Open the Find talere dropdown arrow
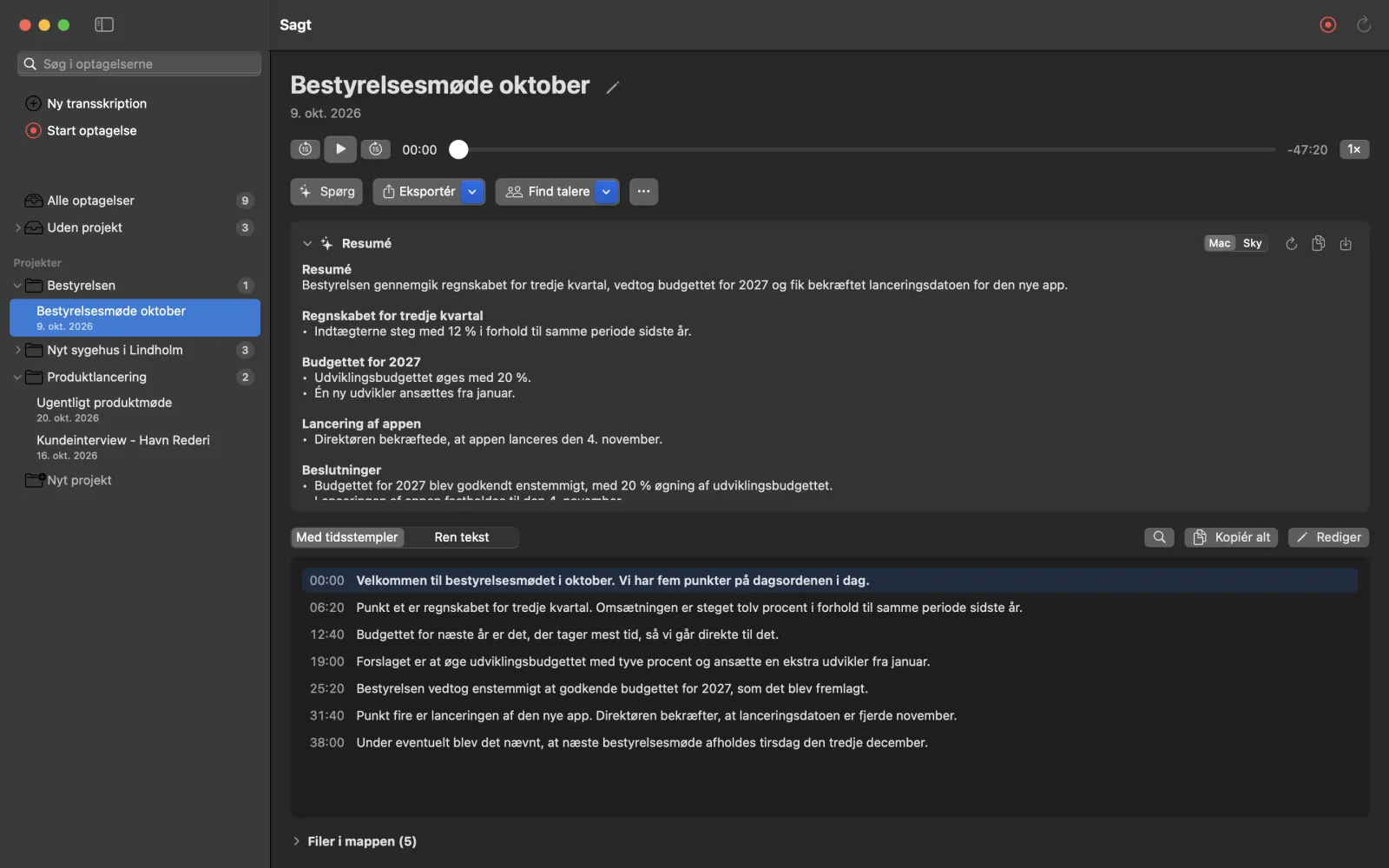The width and height of the screenshot is (1389, 868). point(606,191)
